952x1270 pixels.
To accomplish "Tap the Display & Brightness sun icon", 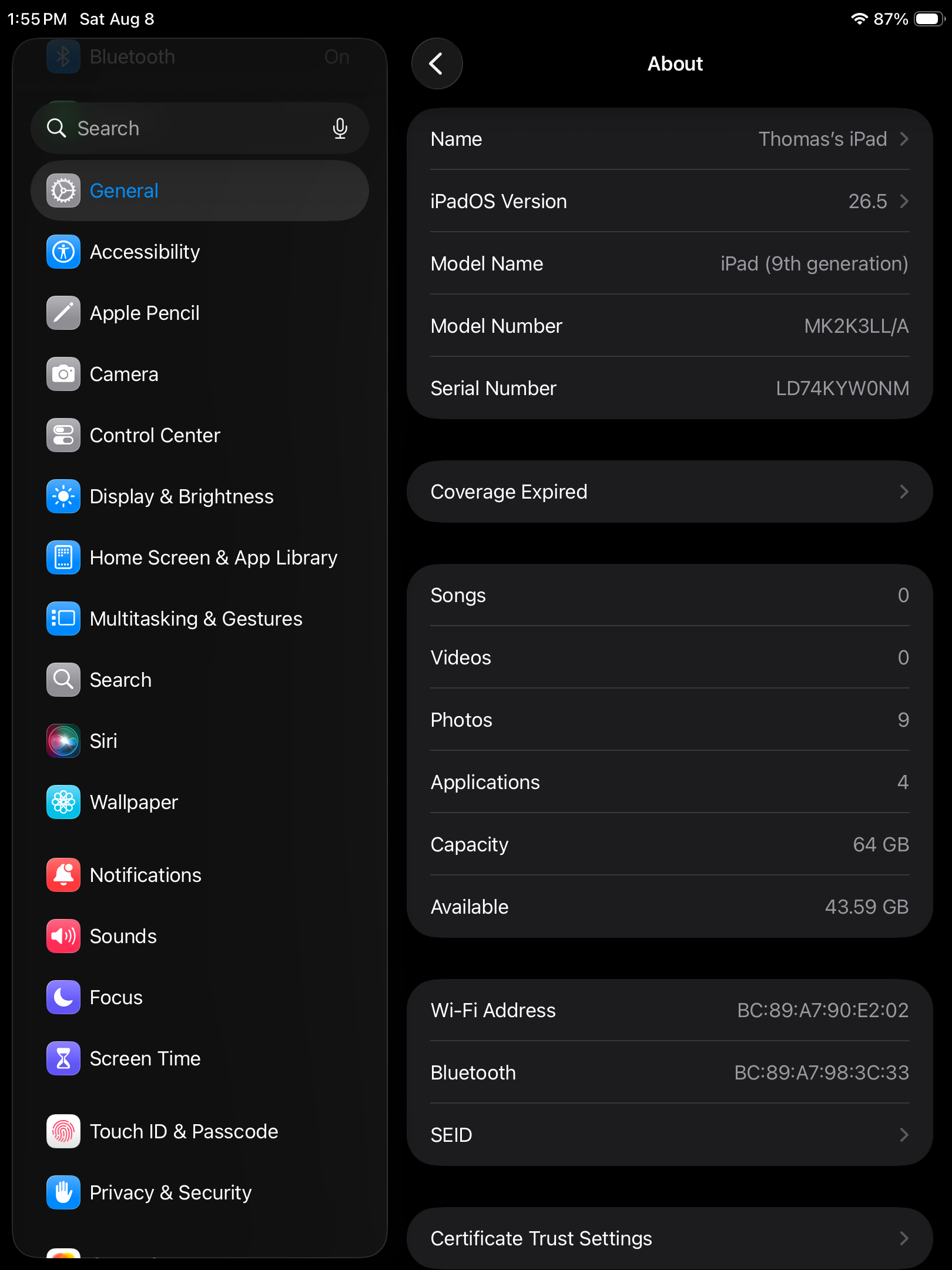I will (x=63, y=496).
